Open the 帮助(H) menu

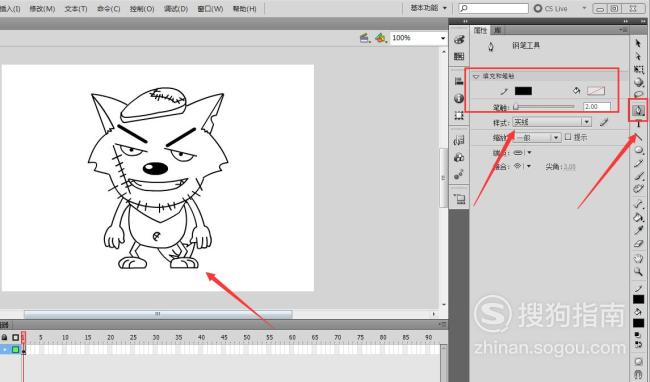coord(244,8)
